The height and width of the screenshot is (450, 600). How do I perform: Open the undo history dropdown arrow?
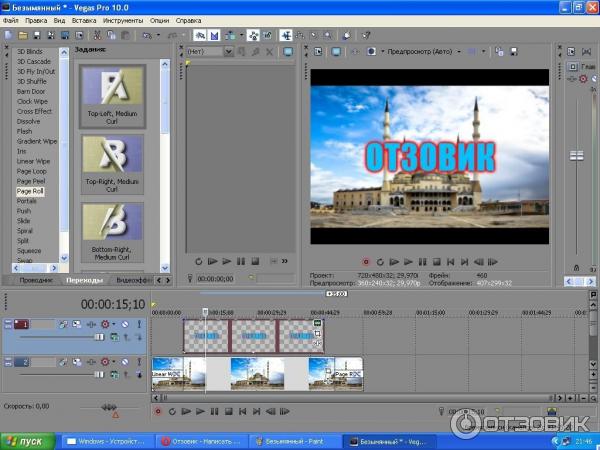(158, 35)
